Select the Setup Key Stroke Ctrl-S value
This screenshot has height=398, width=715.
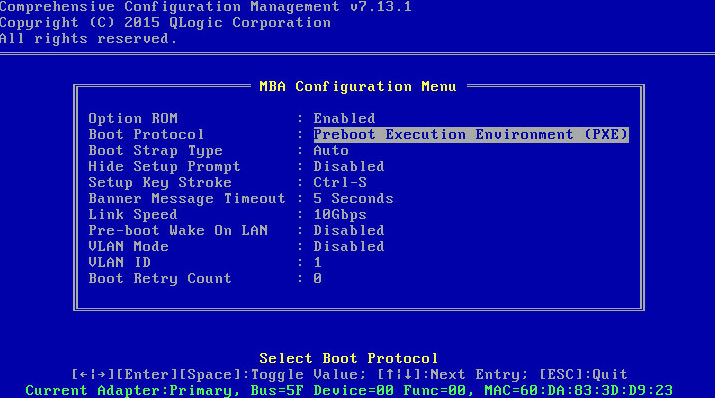point(340,182)
